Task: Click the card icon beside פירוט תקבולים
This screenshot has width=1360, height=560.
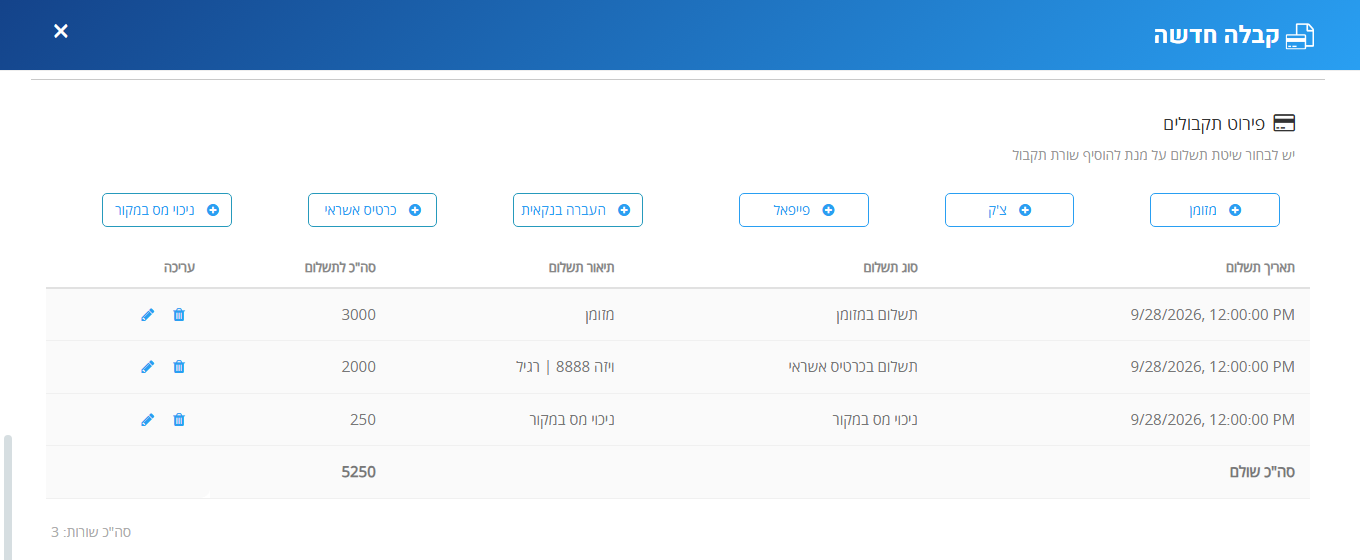Action: point(1285,123)
